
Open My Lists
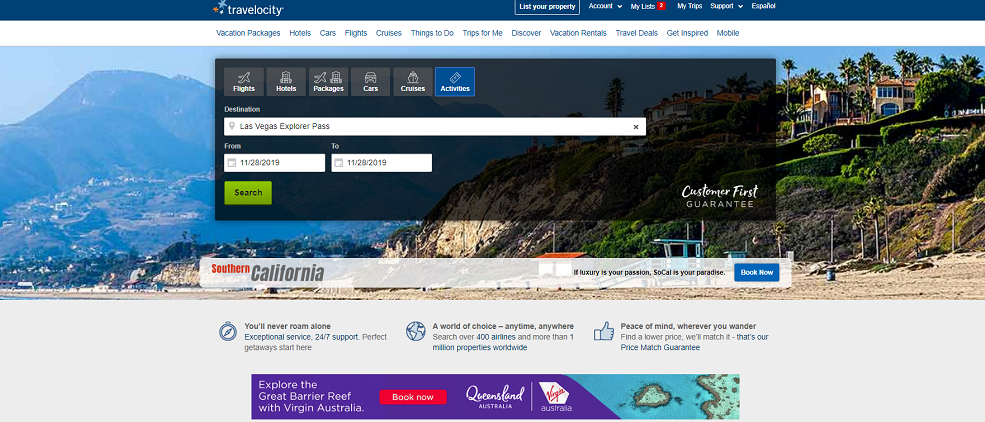[642, 6]
